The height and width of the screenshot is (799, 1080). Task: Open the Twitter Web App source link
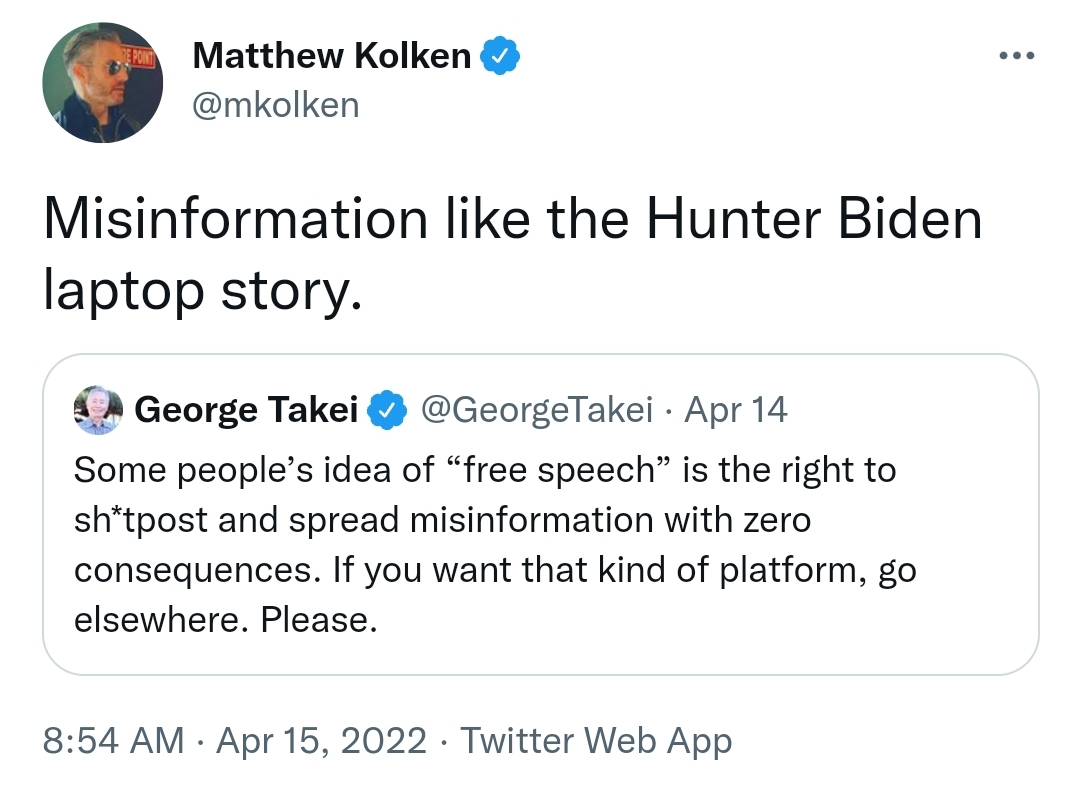pos(596,741)
